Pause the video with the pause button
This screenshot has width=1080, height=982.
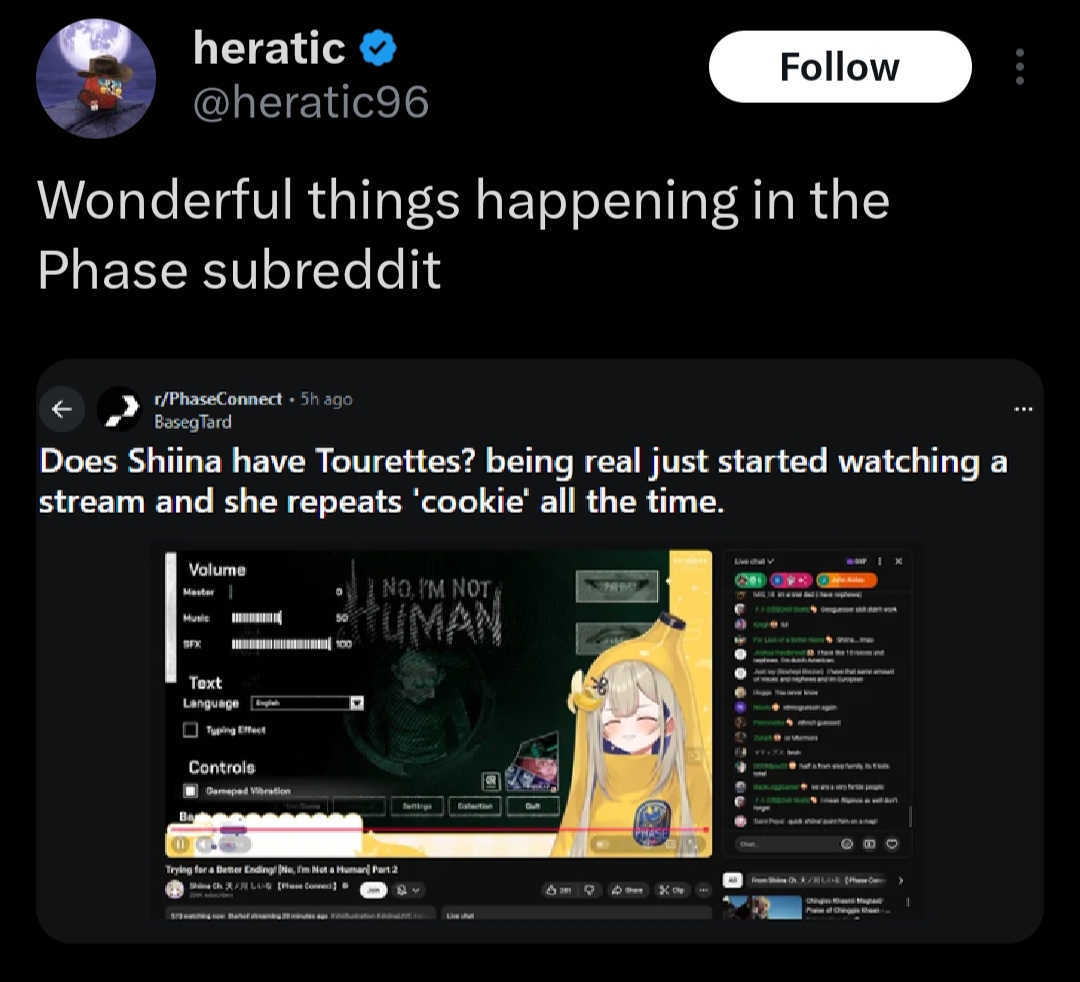pyautogui.click(x=180, y=843)
